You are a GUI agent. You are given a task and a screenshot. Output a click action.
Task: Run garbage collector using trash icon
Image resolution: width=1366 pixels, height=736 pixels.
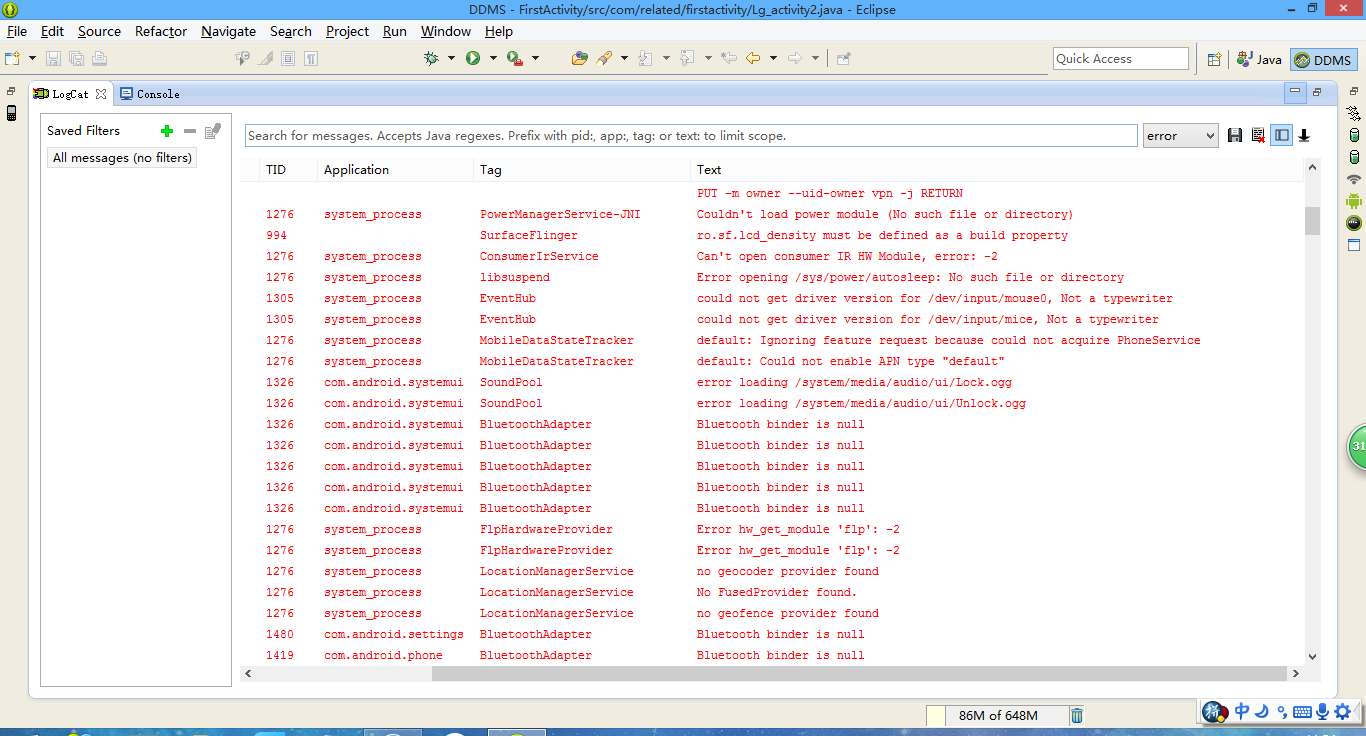[x=1077, y=715]
